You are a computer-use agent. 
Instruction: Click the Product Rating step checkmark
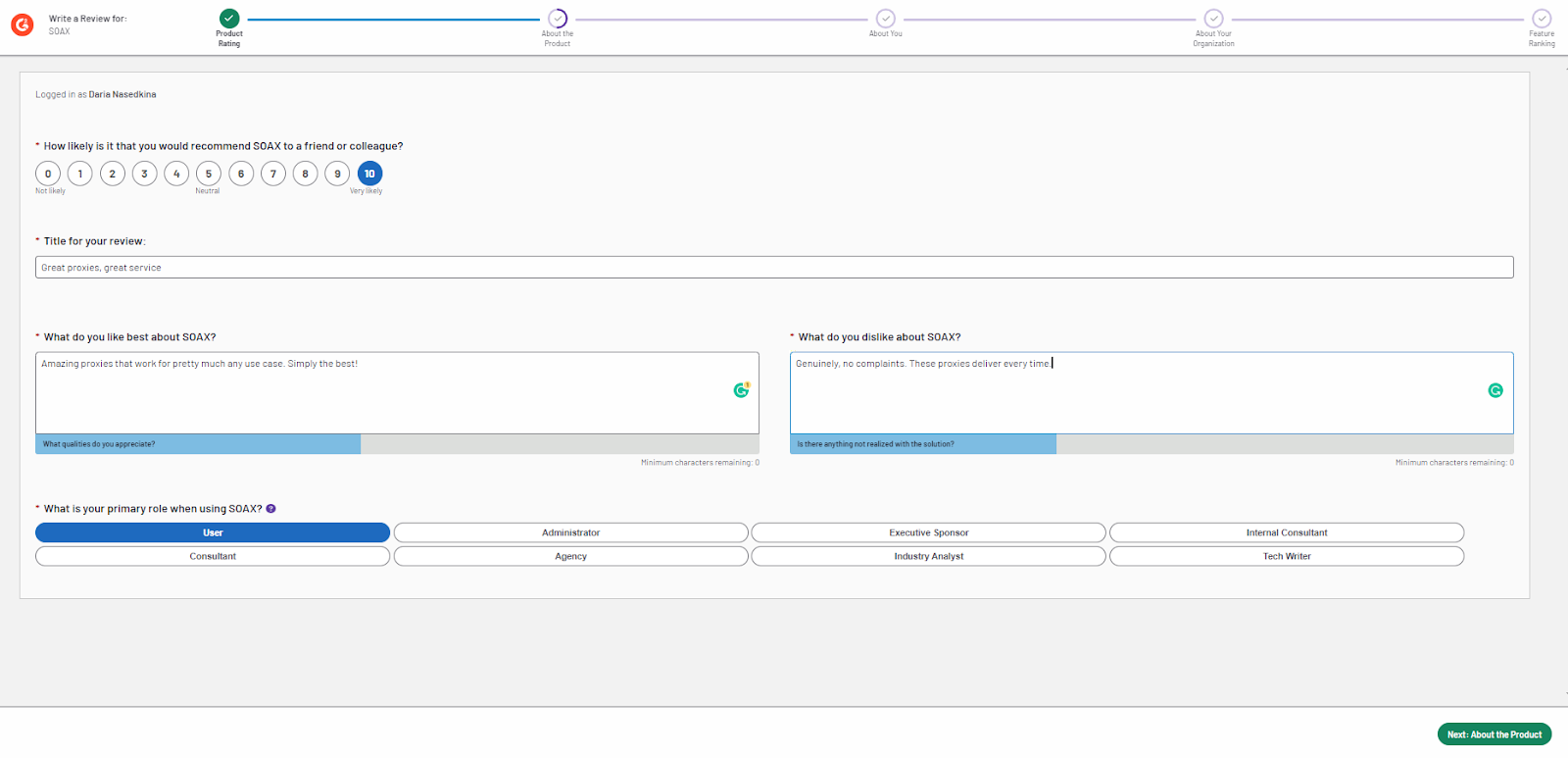[x=229, y=19]
